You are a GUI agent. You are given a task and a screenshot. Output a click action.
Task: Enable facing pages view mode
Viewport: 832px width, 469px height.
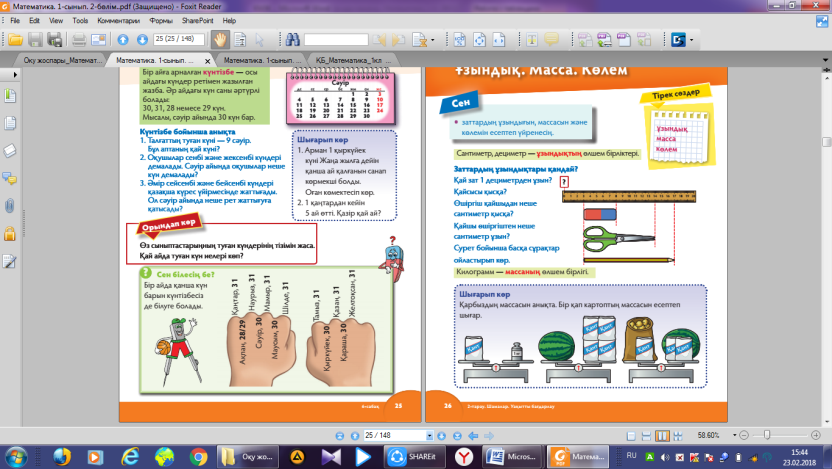[662, 436]
